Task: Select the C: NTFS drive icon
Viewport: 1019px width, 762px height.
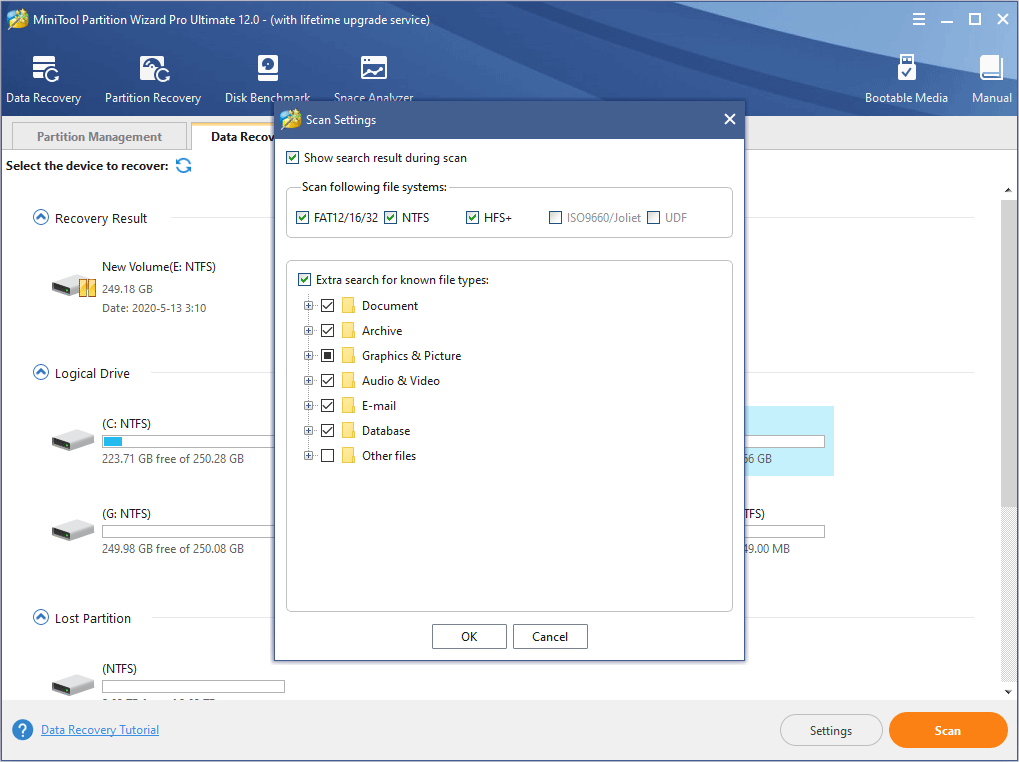Action: (73, 440)
